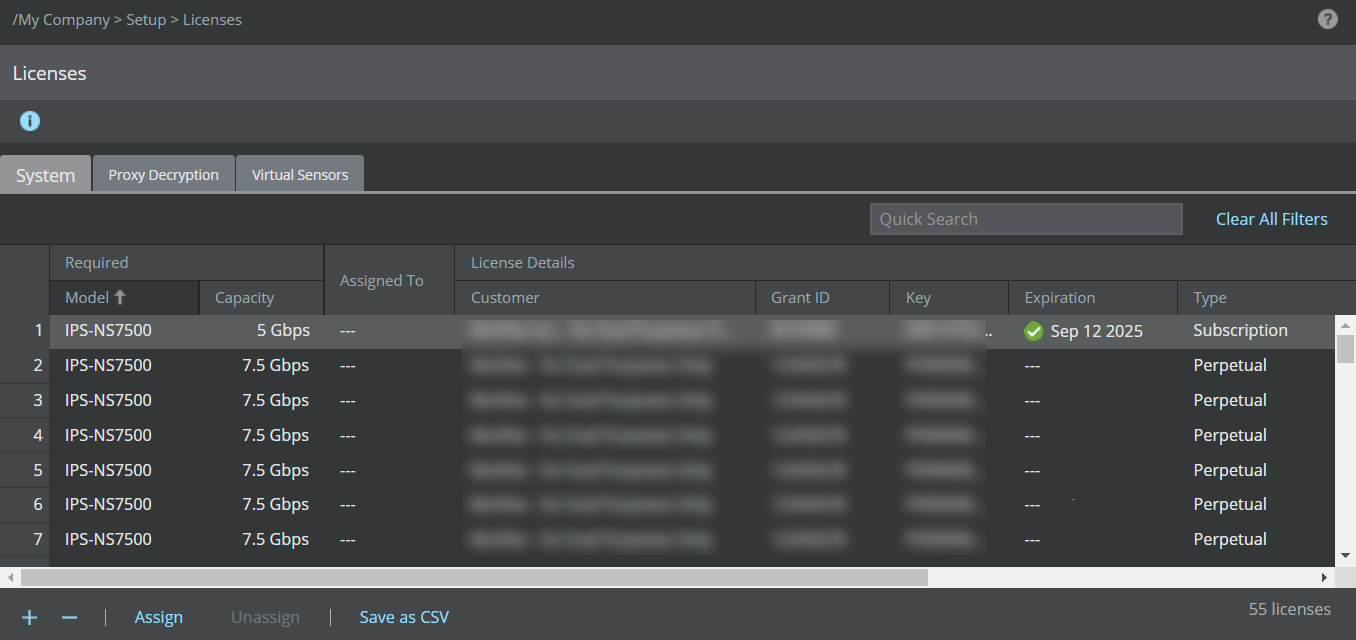1356x640 pixels.
Task: Open the help question mark icon
Action: tap(1327, 19)
